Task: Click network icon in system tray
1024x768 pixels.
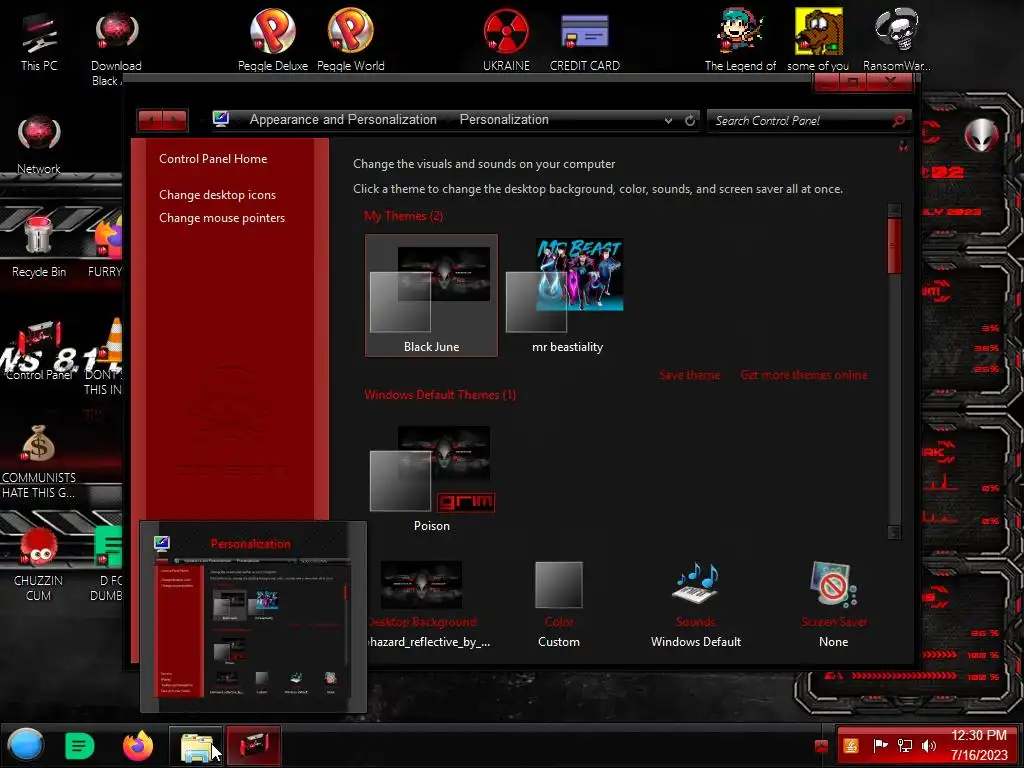Action: 905,746
